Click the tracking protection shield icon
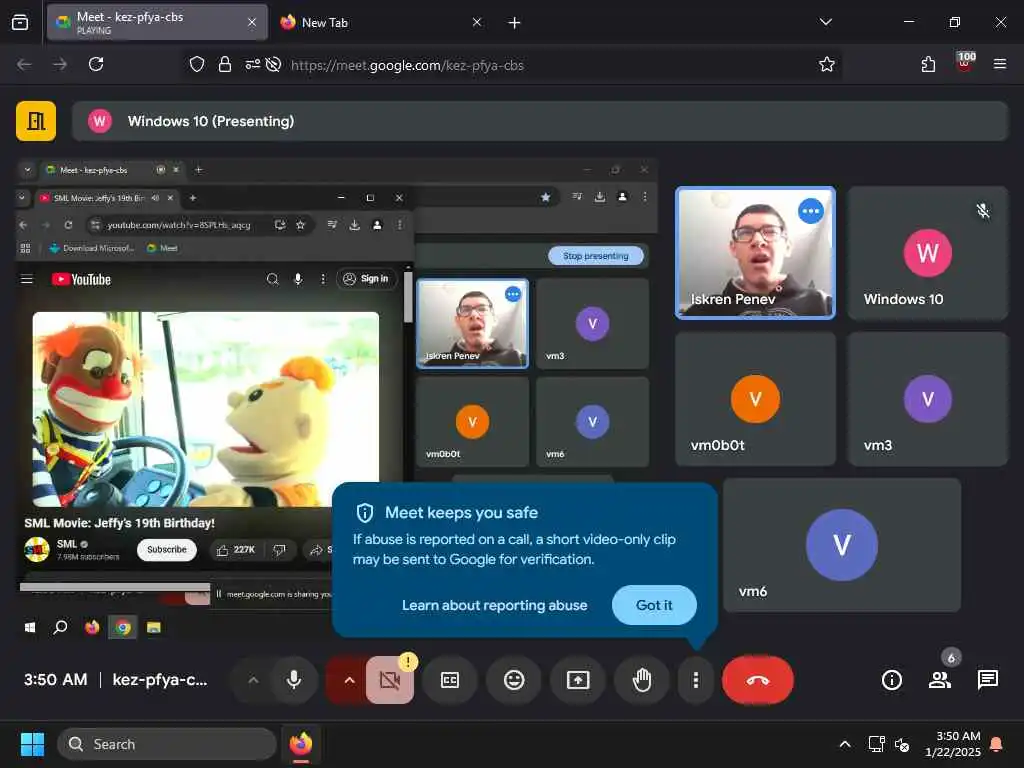The width and height of the screenshot is (1024, 768). [197, 64]
